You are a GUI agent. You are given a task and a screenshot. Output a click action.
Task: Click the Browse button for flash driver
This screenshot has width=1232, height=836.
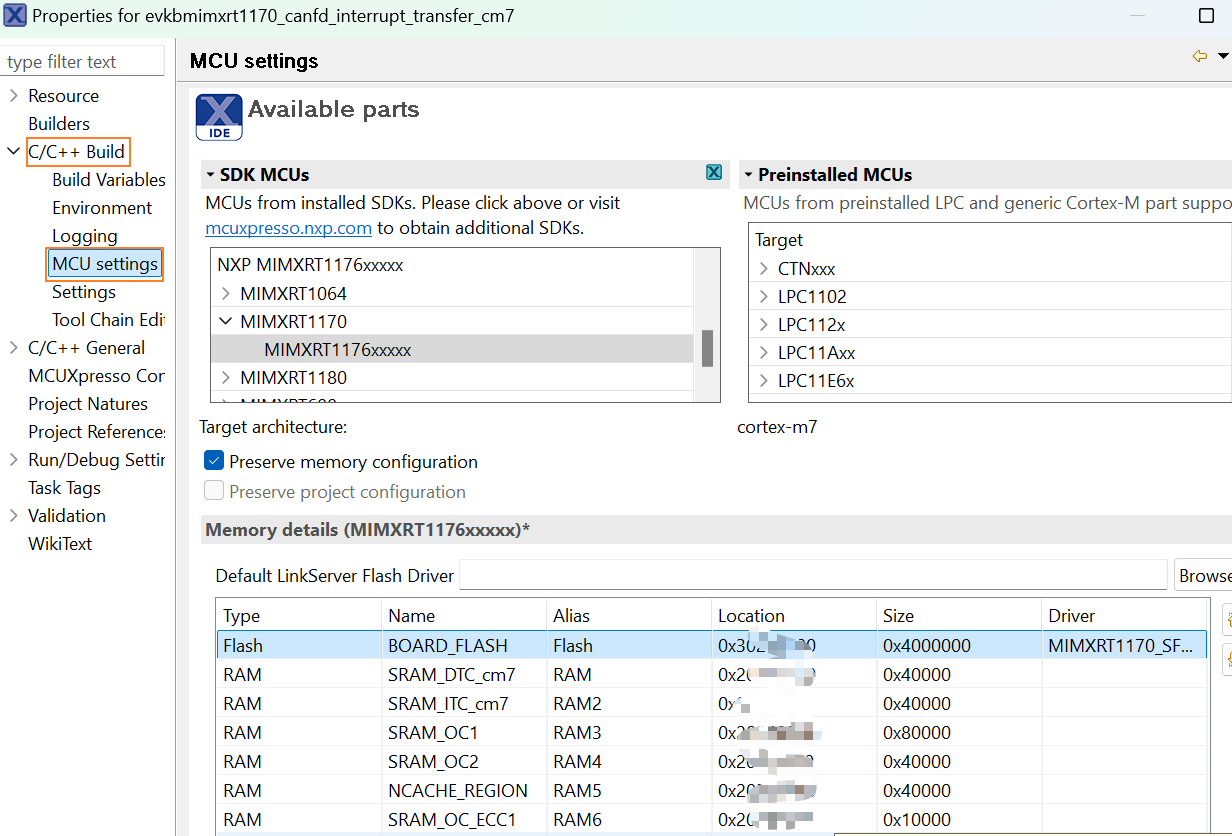[1203, 575]
